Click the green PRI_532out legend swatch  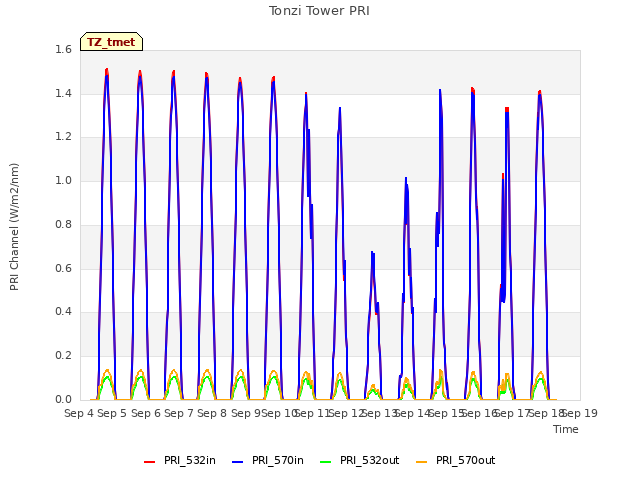click(325, 461)
